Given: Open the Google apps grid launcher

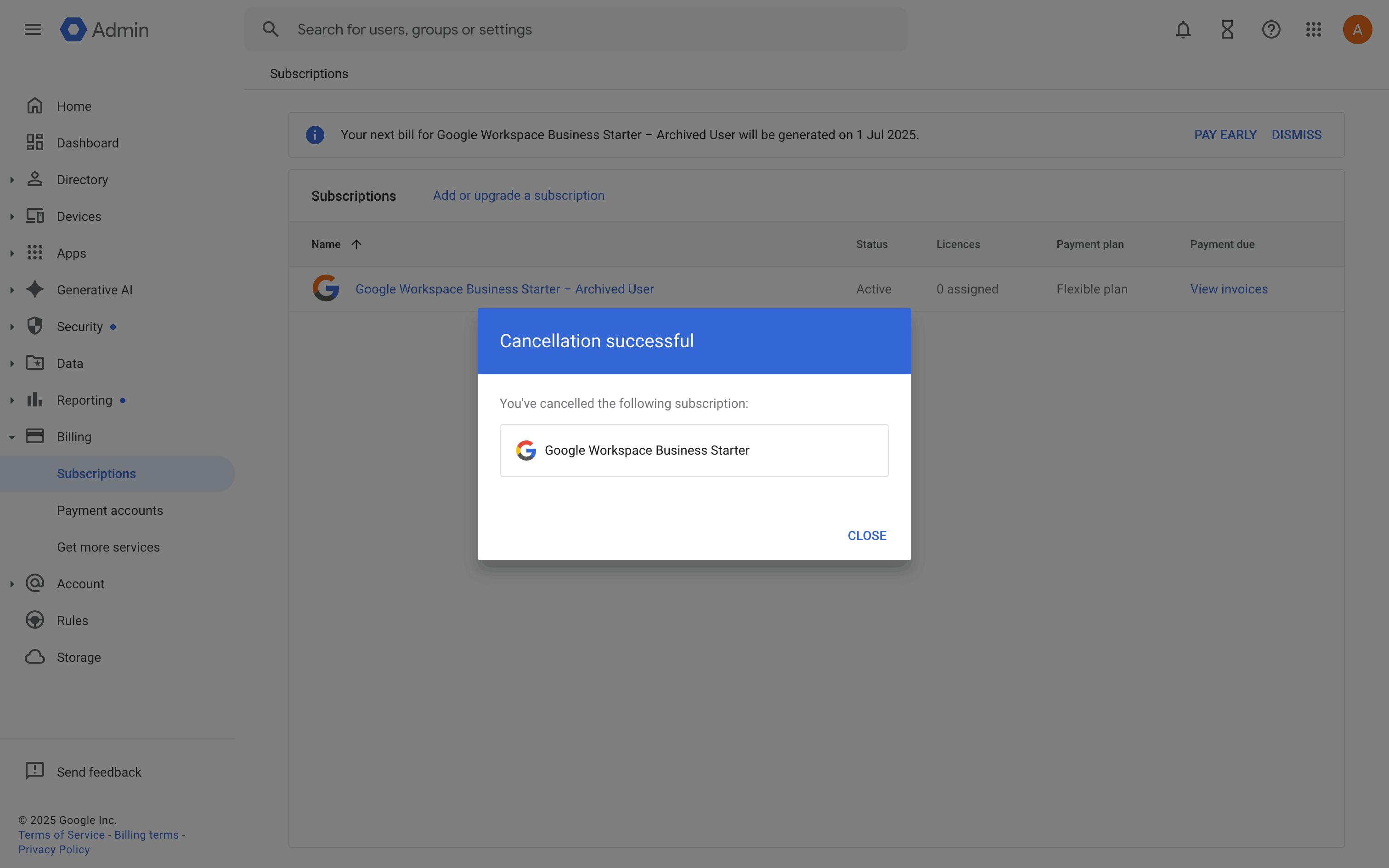Looking at the screenshot, I should tap(1313, 29).
